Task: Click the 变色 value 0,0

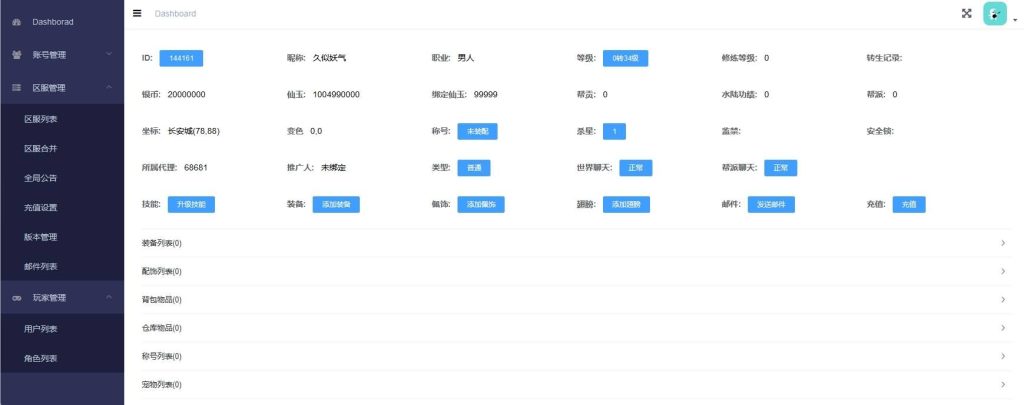Action: tap(316, 131)
